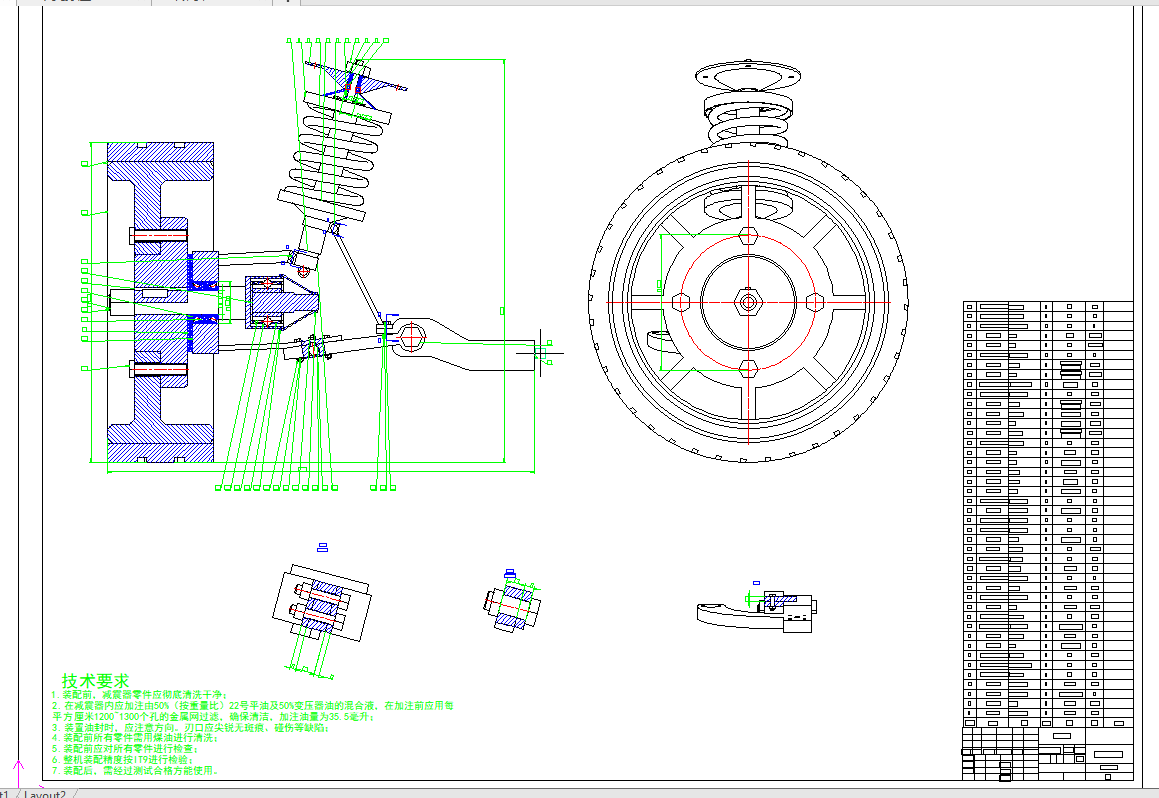Select the bottom hex bolt on the red bolt circle
The width and height of the screenshot is (1159, 798).
click(x=747, y=366)
